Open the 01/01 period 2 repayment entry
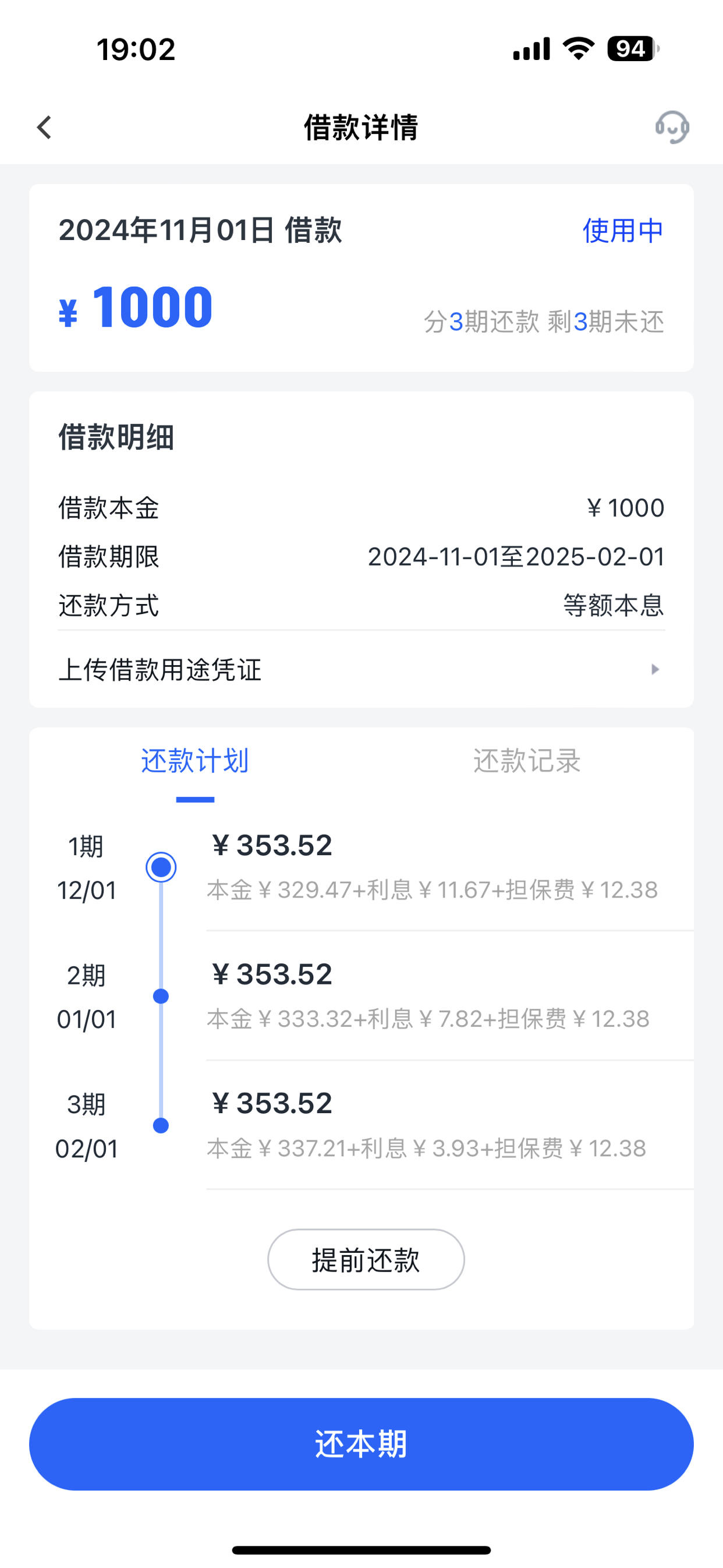This screenshot has width=723, height=1568. click(x=450, y=997)
